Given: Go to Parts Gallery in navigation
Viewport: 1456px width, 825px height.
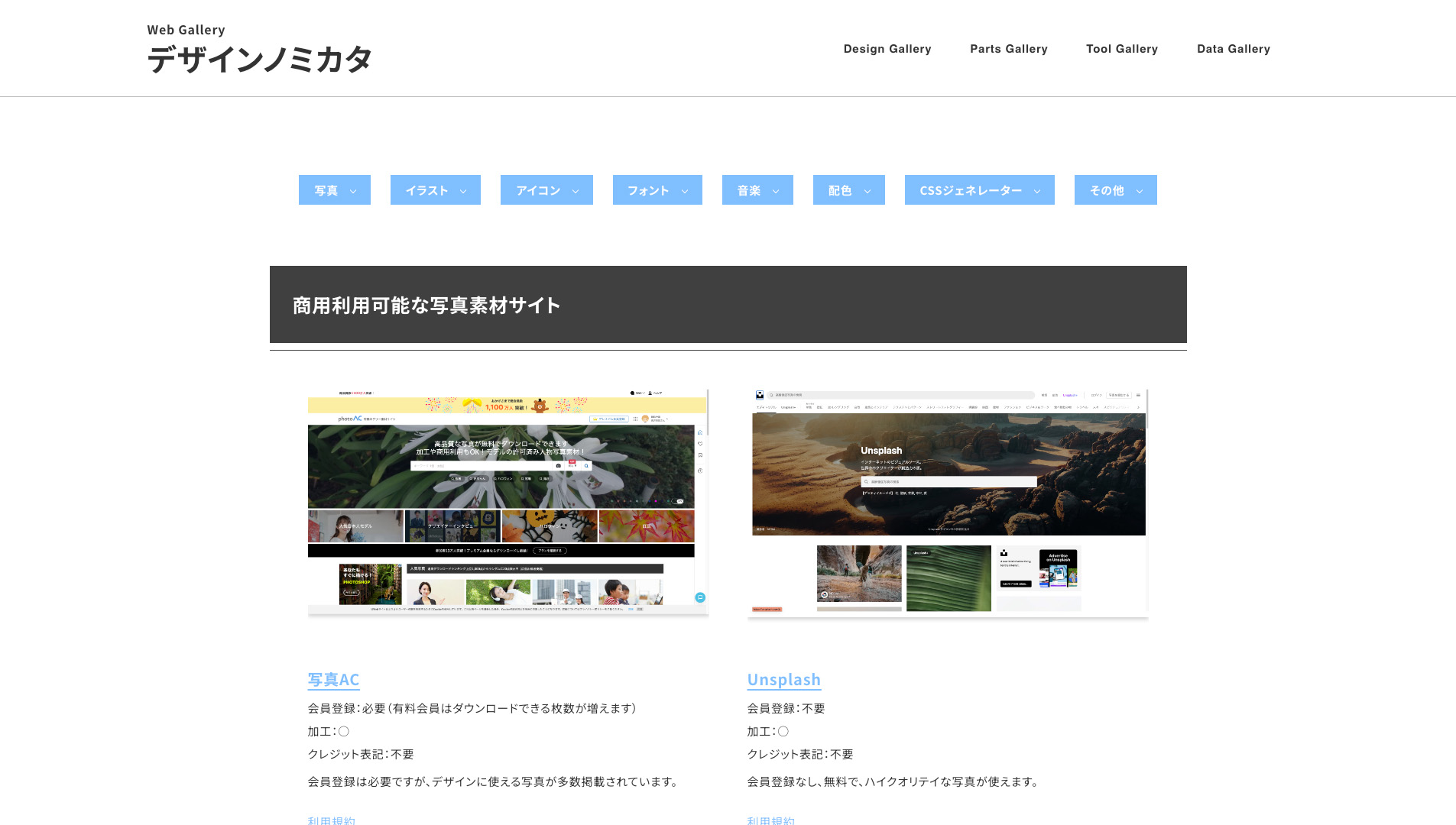Looking at the screenshot, I should [1008, 49].
